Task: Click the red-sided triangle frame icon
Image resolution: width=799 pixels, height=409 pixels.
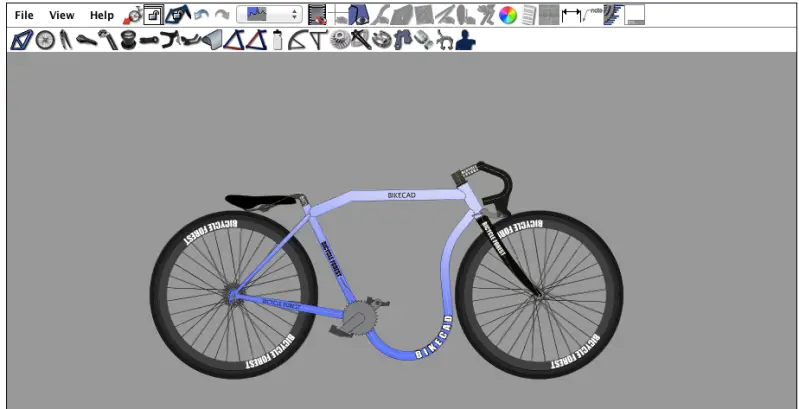Action: [x=256, y=40]
